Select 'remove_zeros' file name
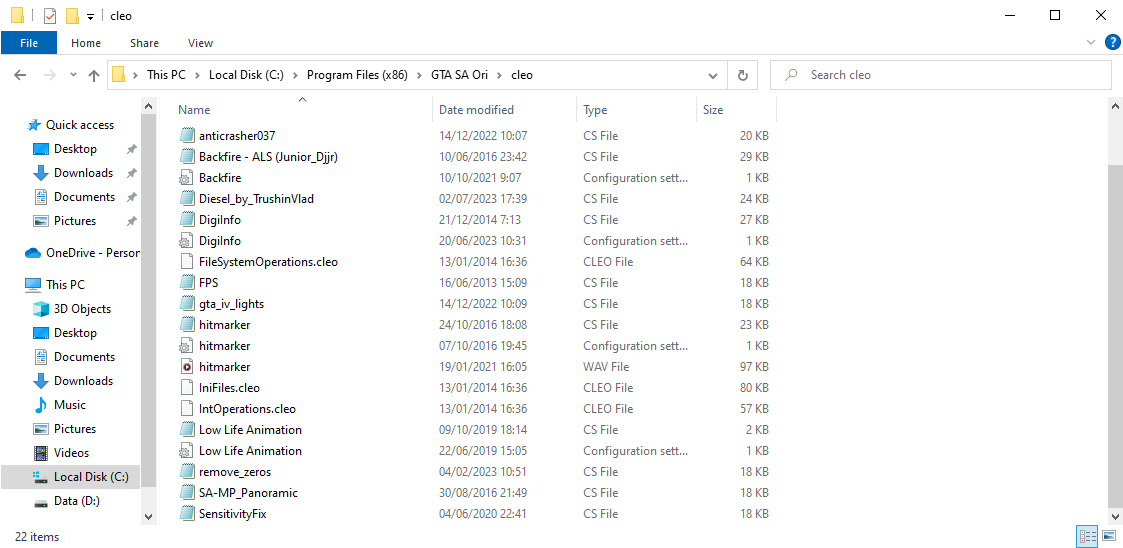Viewport: 1123px width, 548px height. [x=235, y=472]
